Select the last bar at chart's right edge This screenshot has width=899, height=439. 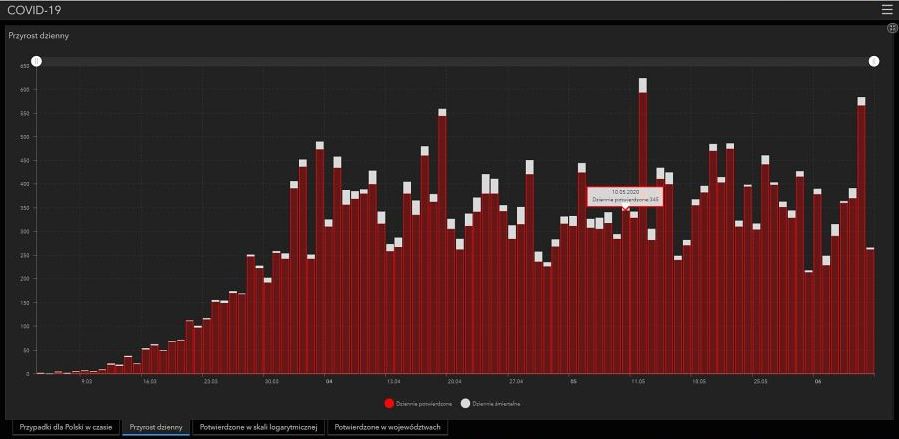point(870,312)
